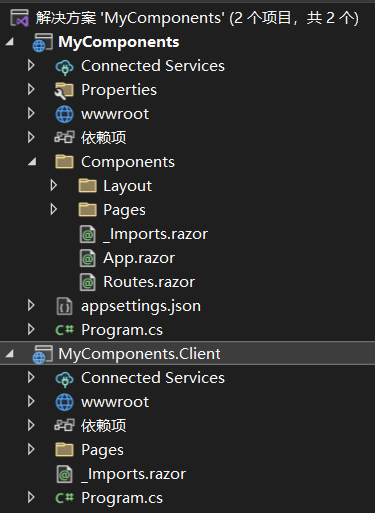This screenshot has width=375, height=513.
Task: Expand the Pages arrow under Components
Action: [x=53, y=209]
